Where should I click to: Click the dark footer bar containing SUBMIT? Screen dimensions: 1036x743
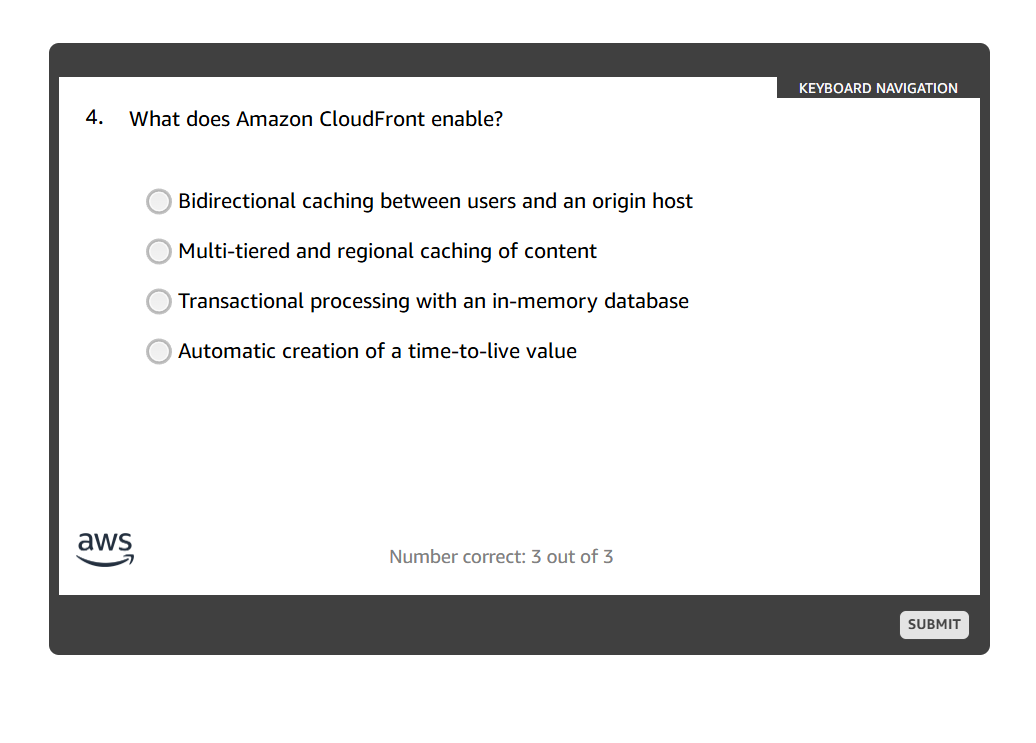pyautogui.click(x=500, y=625)
